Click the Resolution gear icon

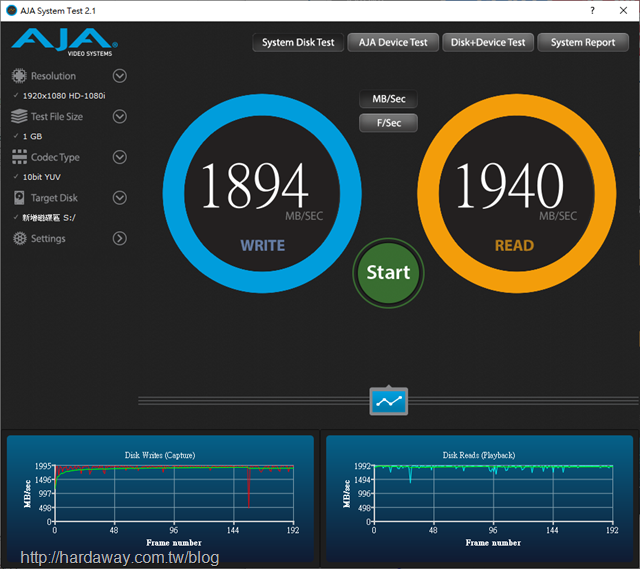pyautogui.click(x=19, y=76)
